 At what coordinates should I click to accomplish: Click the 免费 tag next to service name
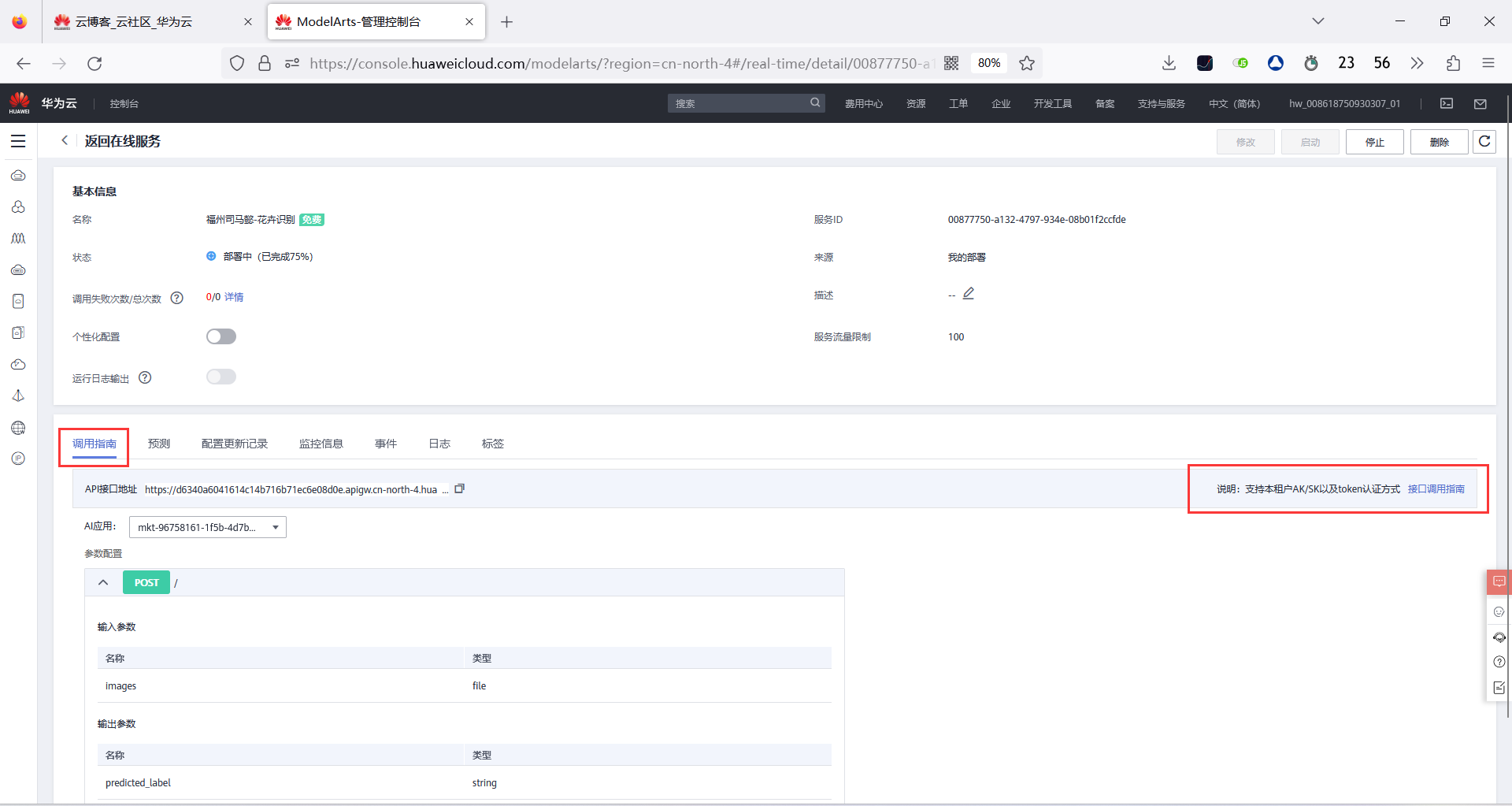(x=312, y=220)
